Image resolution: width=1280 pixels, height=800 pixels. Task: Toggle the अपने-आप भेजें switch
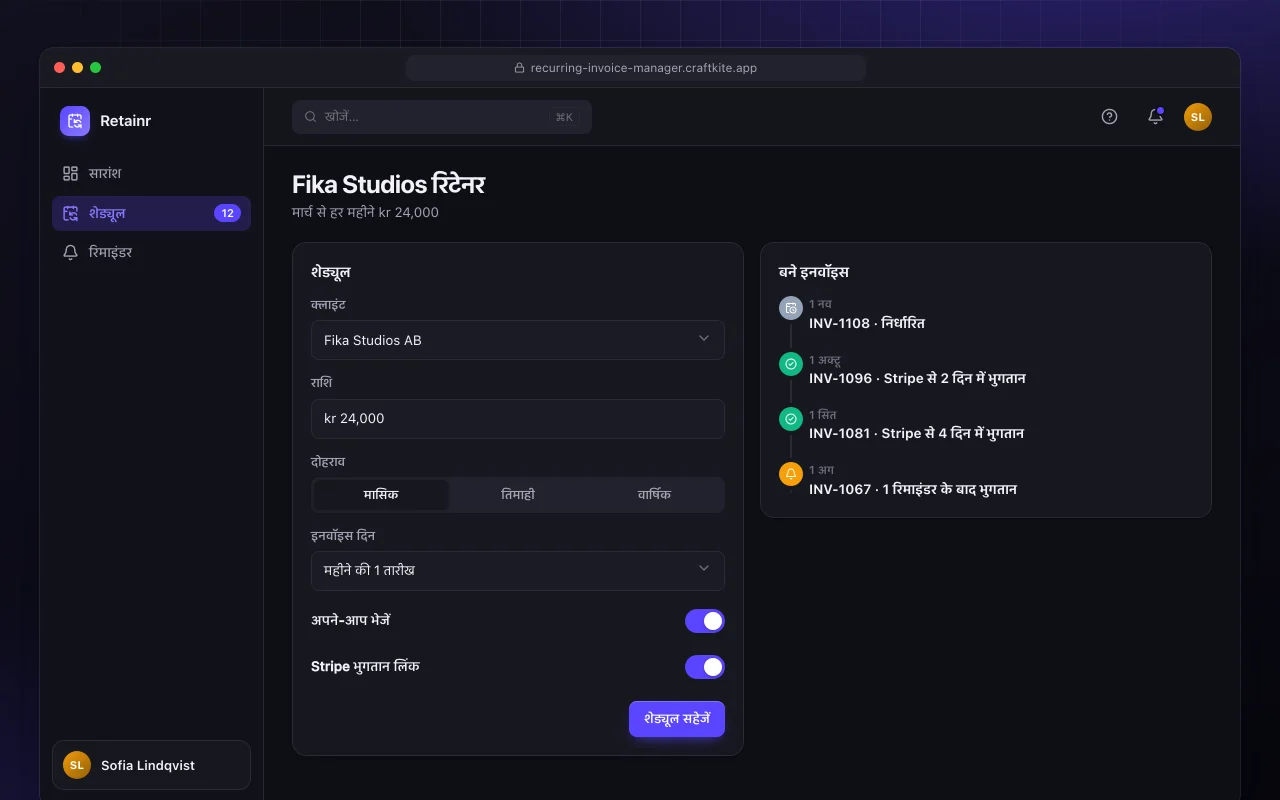coord(705,621)
